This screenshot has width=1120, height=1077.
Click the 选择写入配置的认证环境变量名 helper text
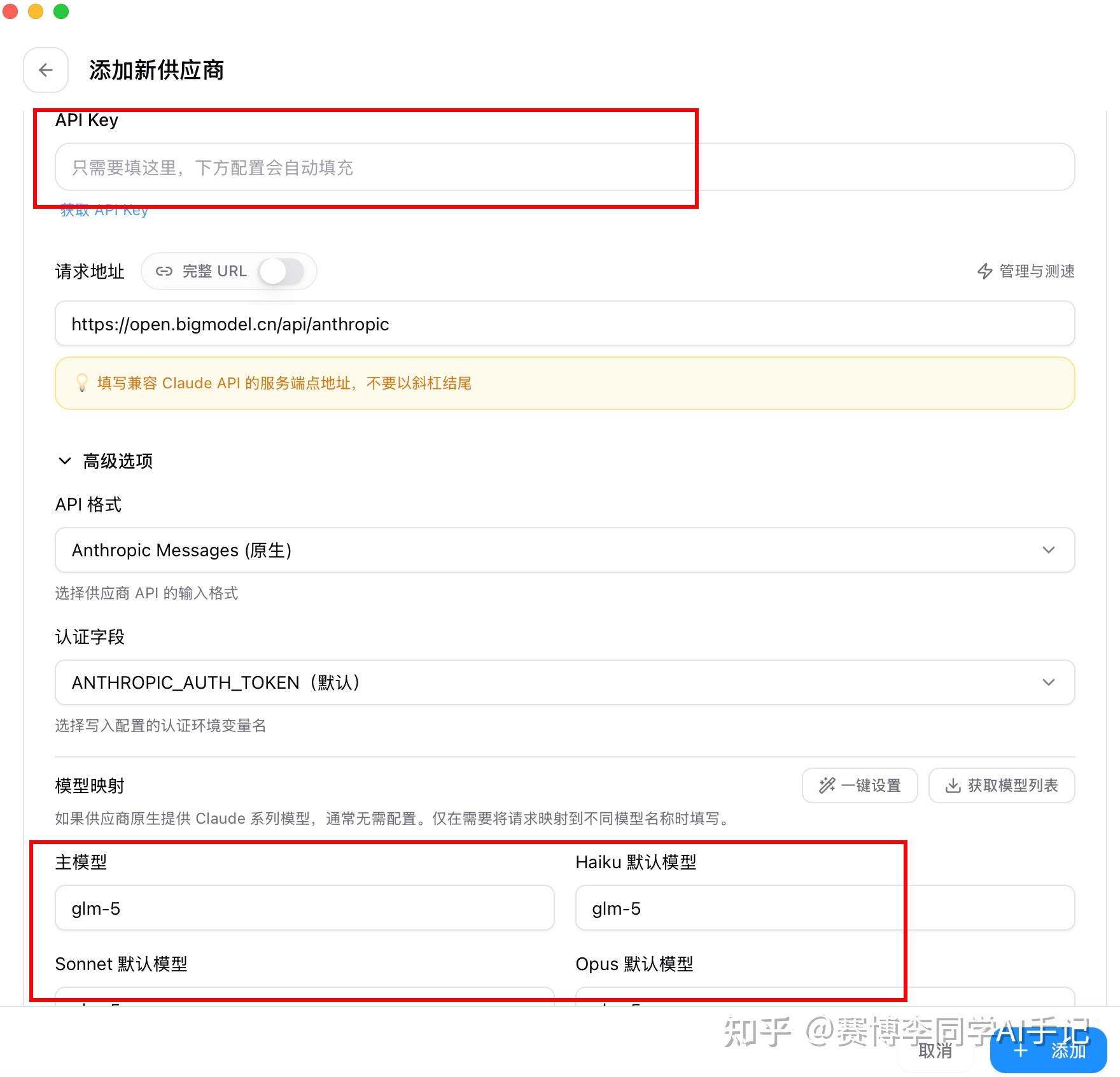pos(160,726)
